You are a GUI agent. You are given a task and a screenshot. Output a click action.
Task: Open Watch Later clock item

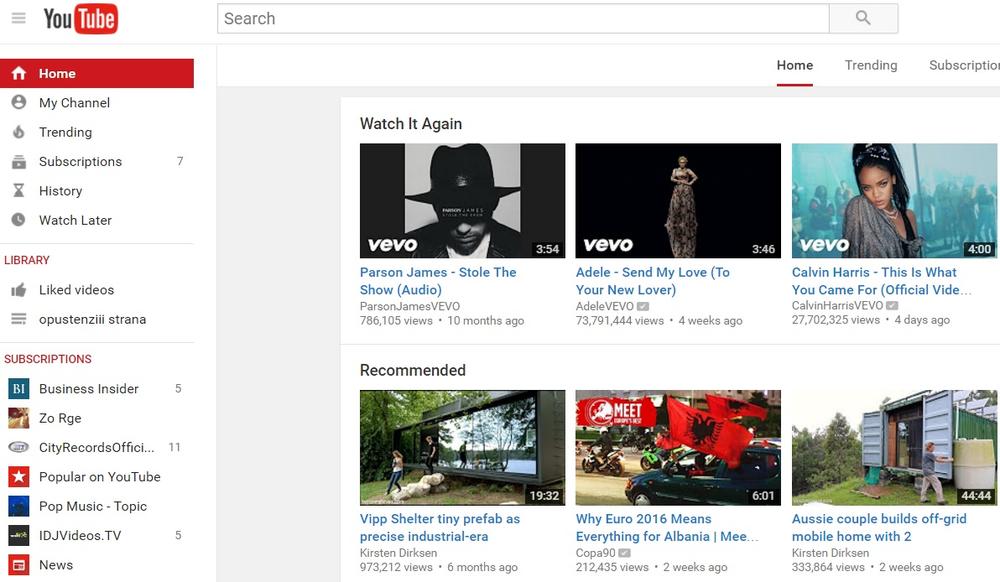coord(75,220)
